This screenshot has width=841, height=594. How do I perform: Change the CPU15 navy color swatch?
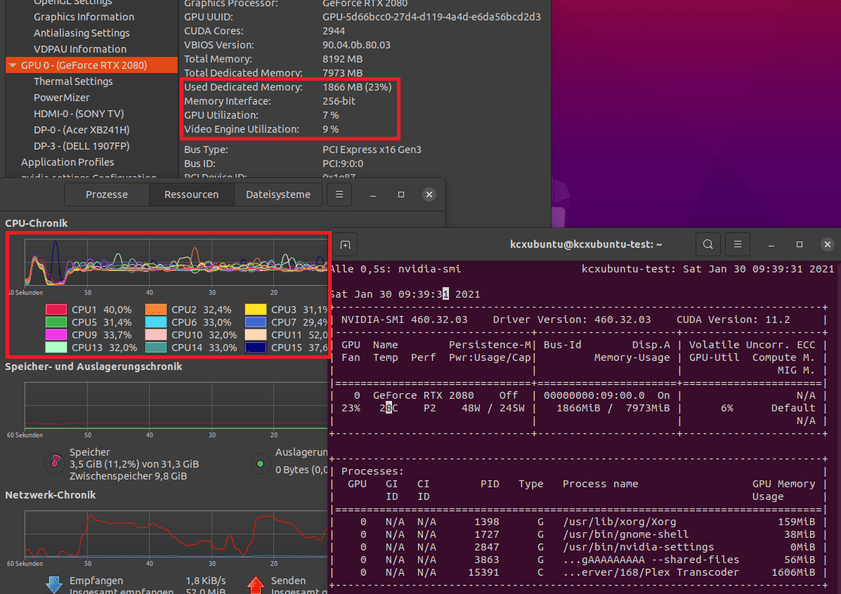click(255, 347)
